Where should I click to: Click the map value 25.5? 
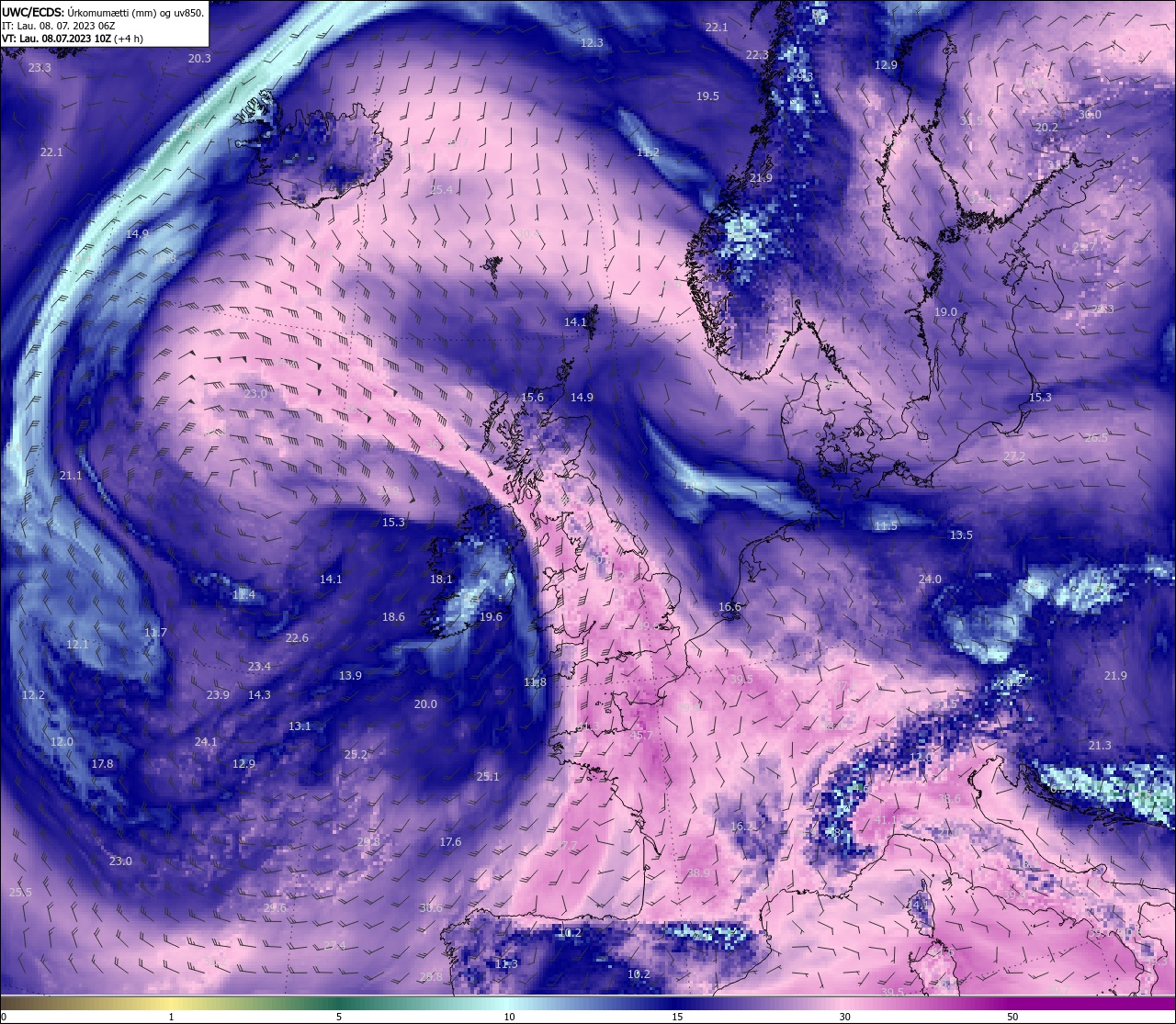point(20,893)
